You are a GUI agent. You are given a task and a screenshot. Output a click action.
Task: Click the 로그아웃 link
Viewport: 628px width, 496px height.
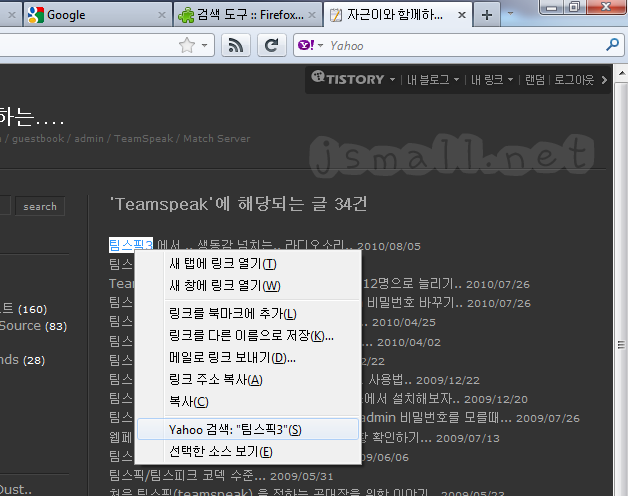pyautogui.click(x=574, y=80)
